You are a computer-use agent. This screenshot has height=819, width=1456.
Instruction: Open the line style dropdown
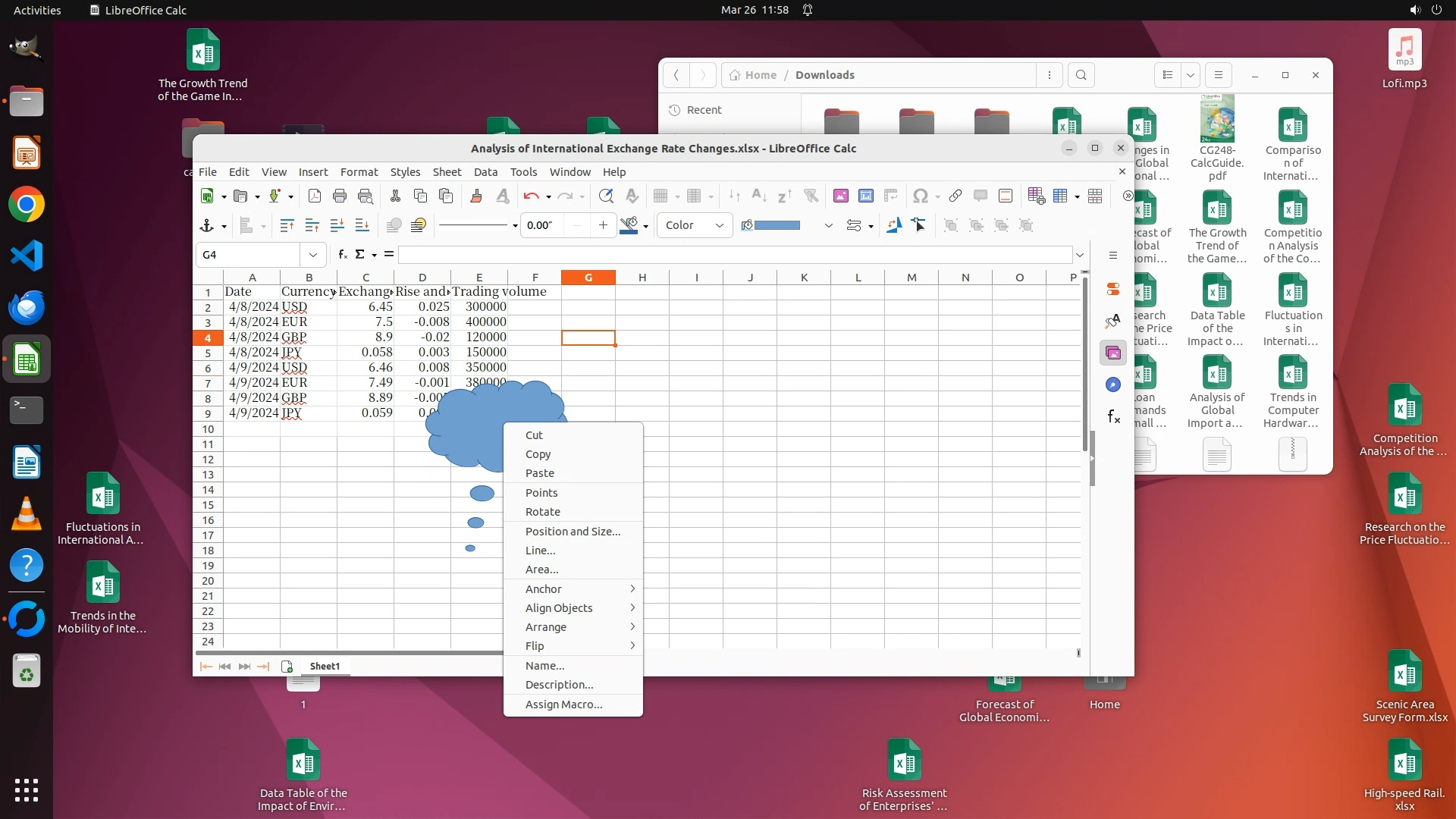pyautogui.click(x=515, y=225)
